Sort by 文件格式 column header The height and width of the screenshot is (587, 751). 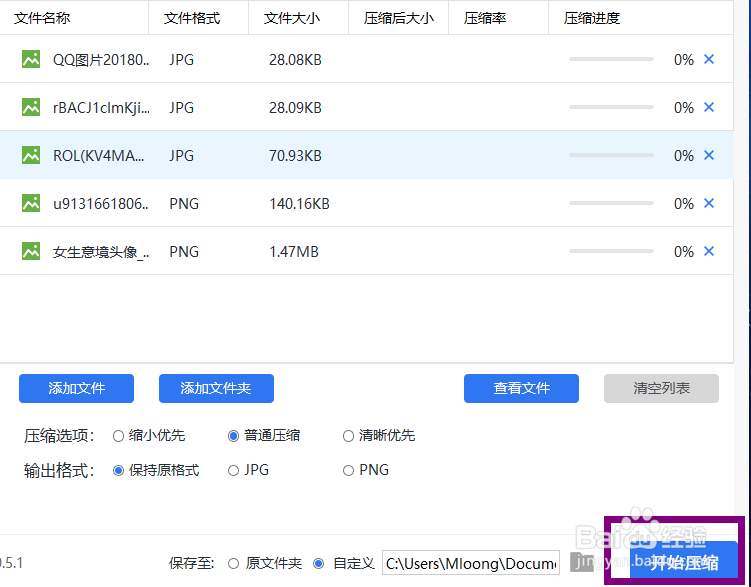192,18
